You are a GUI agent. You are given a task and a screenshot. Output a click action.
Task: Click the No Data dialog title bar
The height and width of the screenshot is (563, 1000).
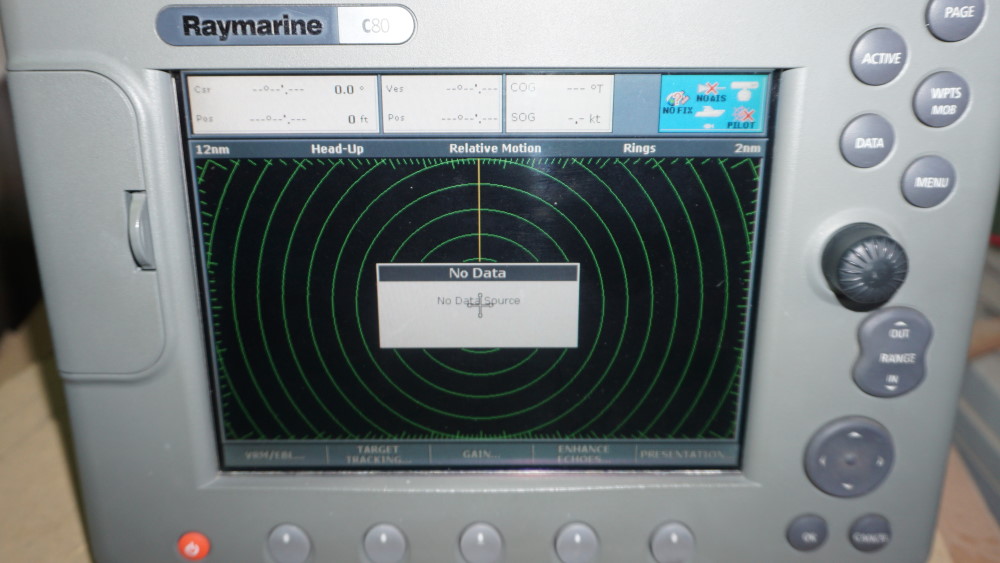pyautogui.click(x=478, y=273)
